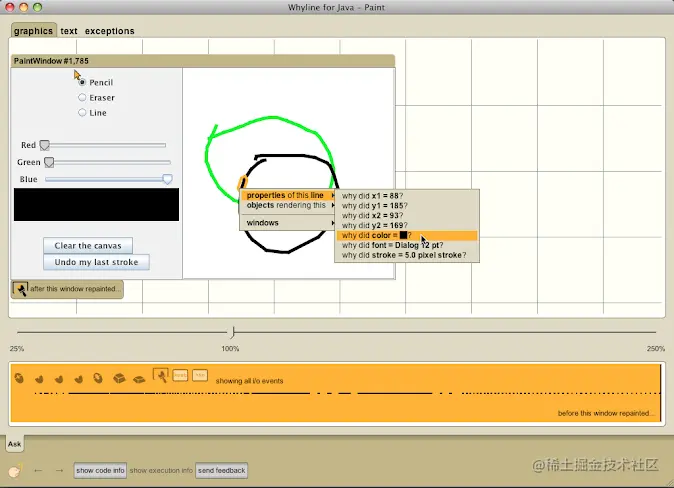Select the Pencil radio button
This screenshot has width=674, height=488.
[82, 82]
